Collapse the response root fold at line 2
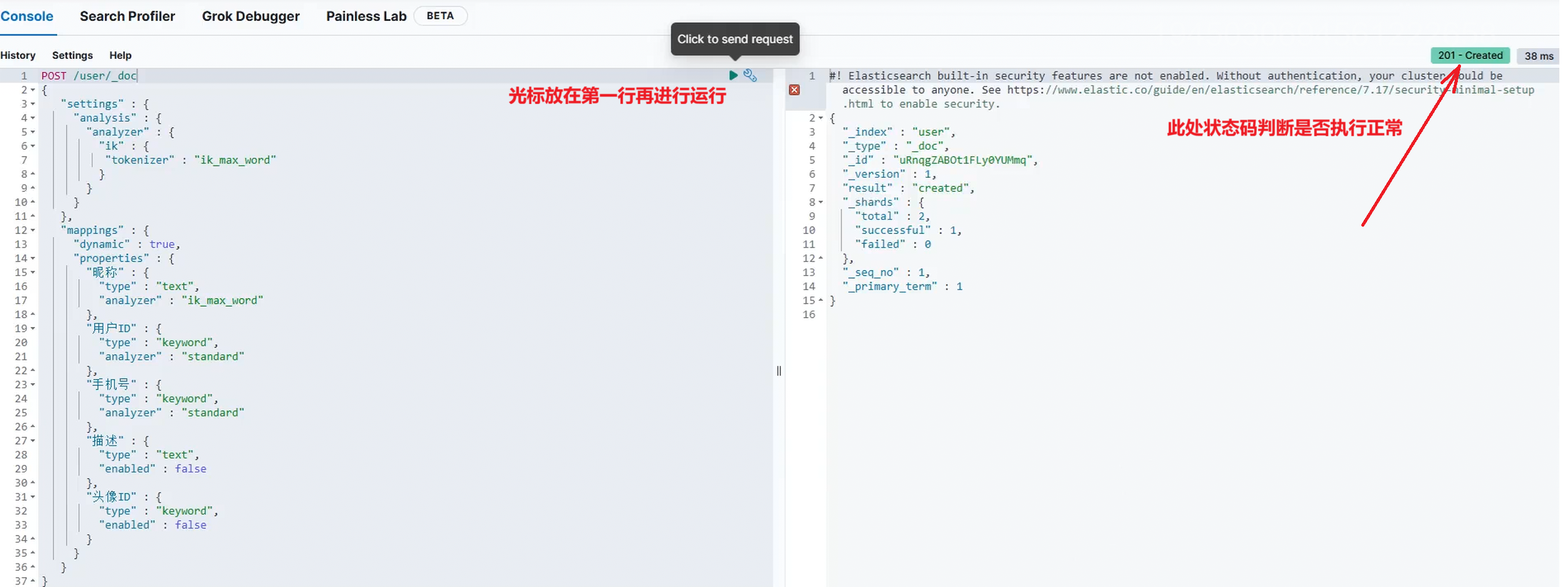Viewport: 1568px width, 587px height. click(x=821, y=118)
